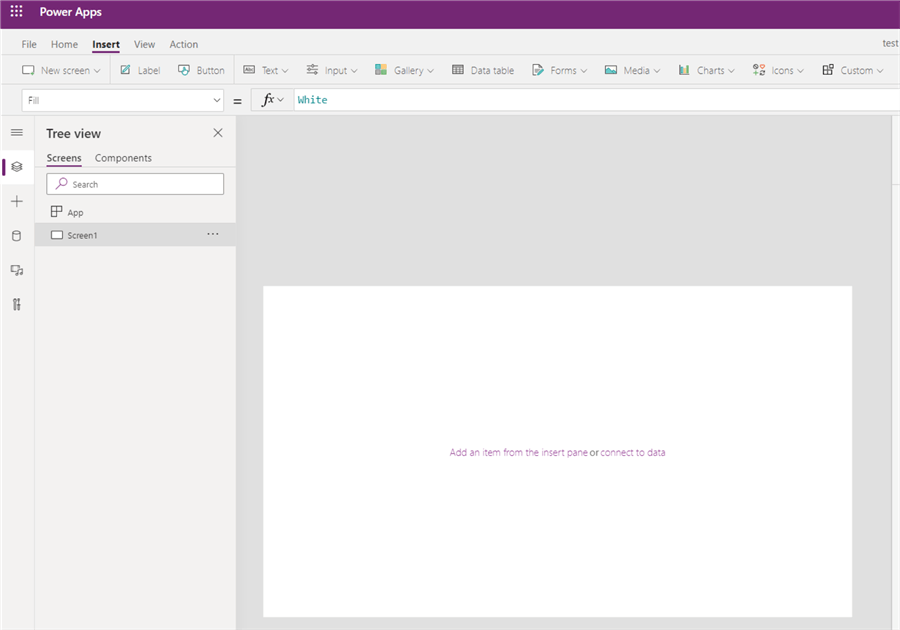
Task: Open the Input controls dropdown
Action: 332,70
